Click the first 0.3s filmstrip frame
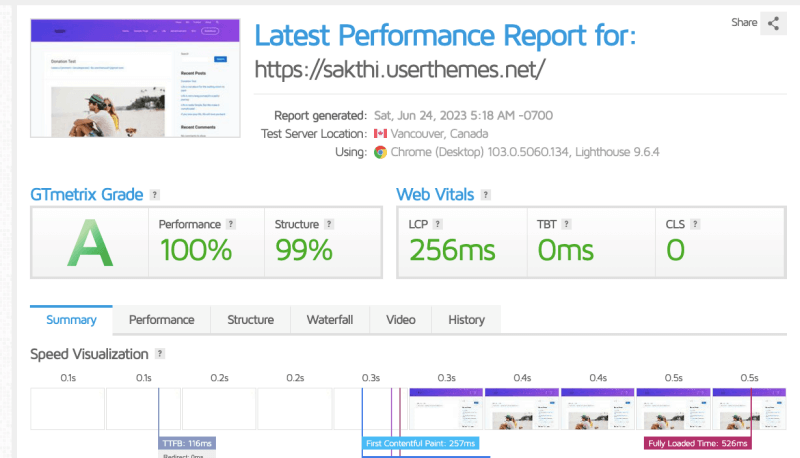Screen dimensions: 800x458 click(x=370, y=409)
